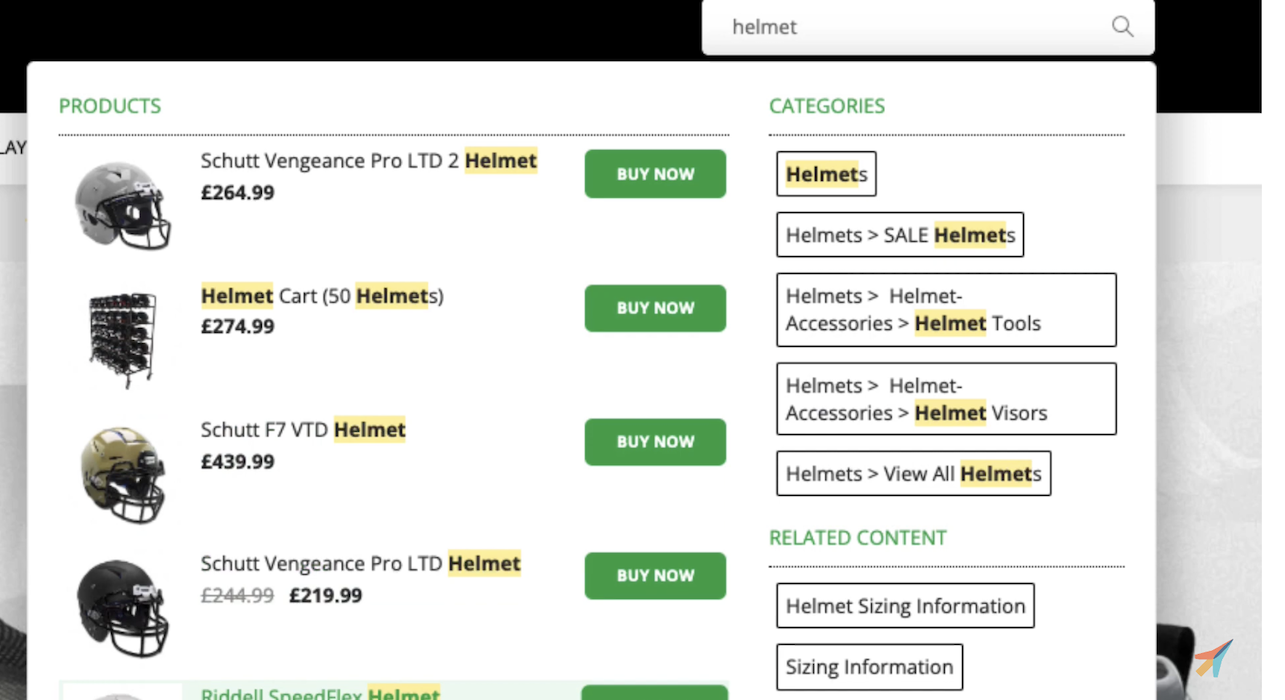This screenshot has width=1285, height=700.
Task: Open the Sizing Information related link
Action: coord(869,667)
